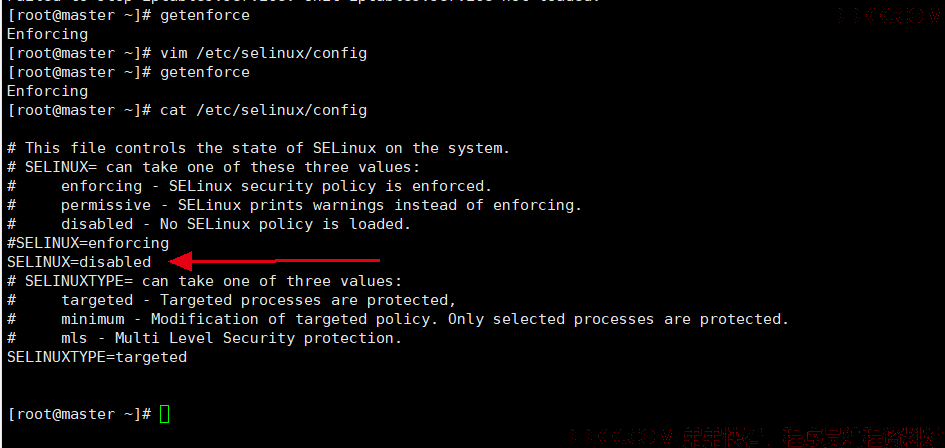Click the red arrow annotation
Screen dimensions: 945x448
(274, 261)
